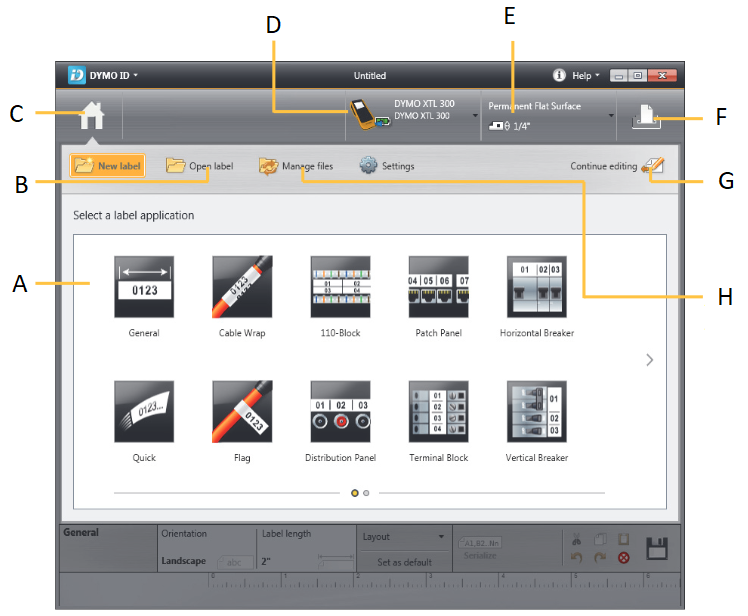The image size is (748, 616).
Task: Click the Paste clipboard icon
Action: click(x=623, y=539)
